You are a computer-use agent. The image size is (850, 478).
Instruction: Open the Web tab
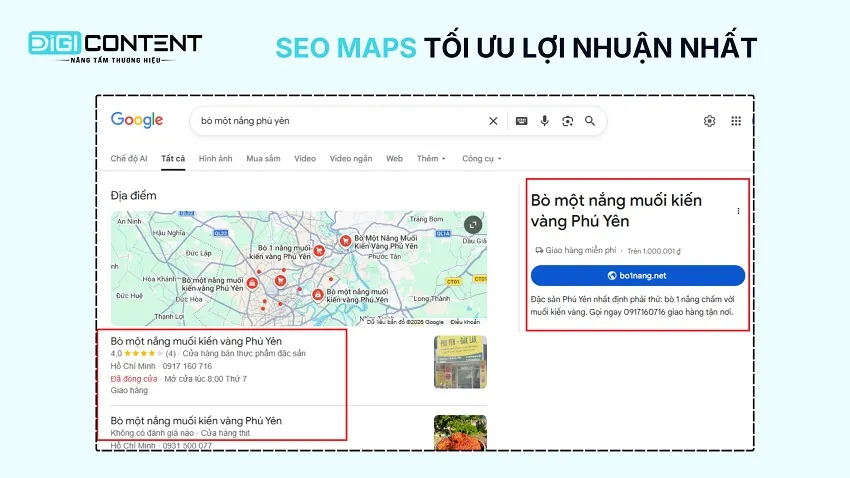[x=394, y=158]
